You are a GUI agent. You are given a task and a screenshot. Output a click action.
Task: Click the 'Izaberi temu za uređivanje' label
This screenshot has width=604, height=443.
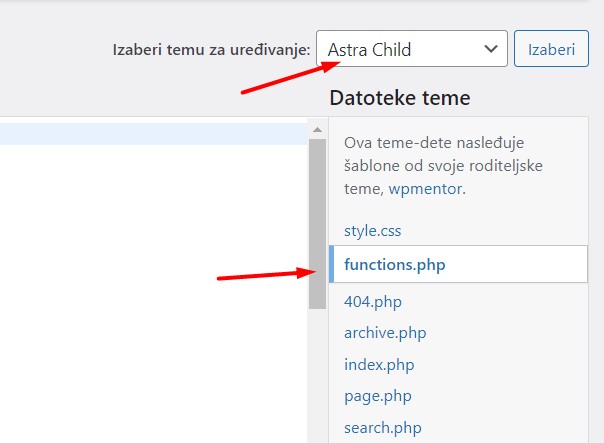(x=211, y=50)
